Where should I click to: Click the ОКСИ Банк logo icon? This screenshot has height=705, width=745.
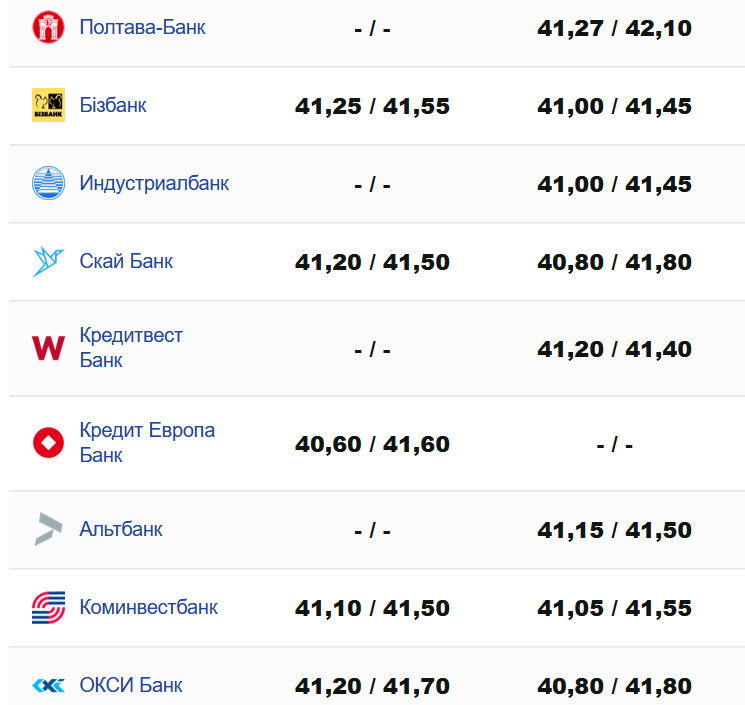(48, 686)
